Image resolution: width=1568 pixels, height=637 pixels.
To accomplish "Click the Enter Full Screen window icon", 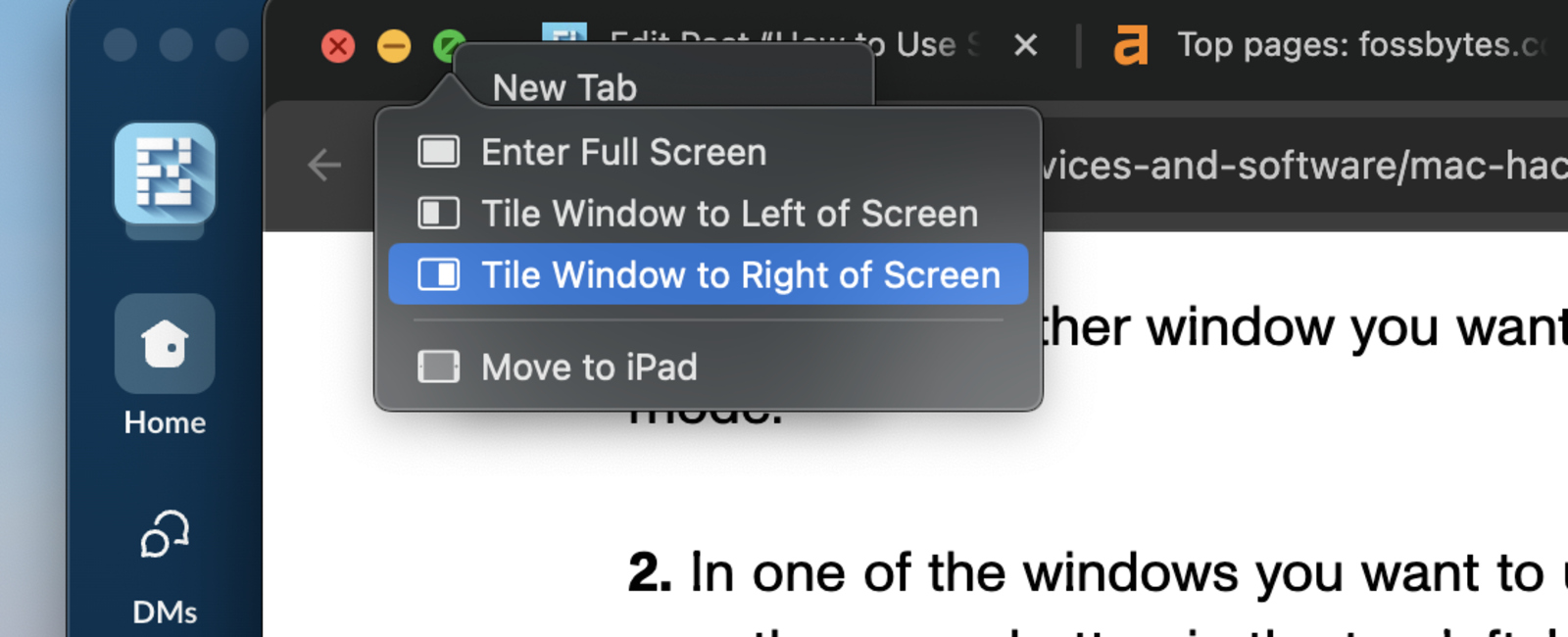I will click(x=438, y=151).
